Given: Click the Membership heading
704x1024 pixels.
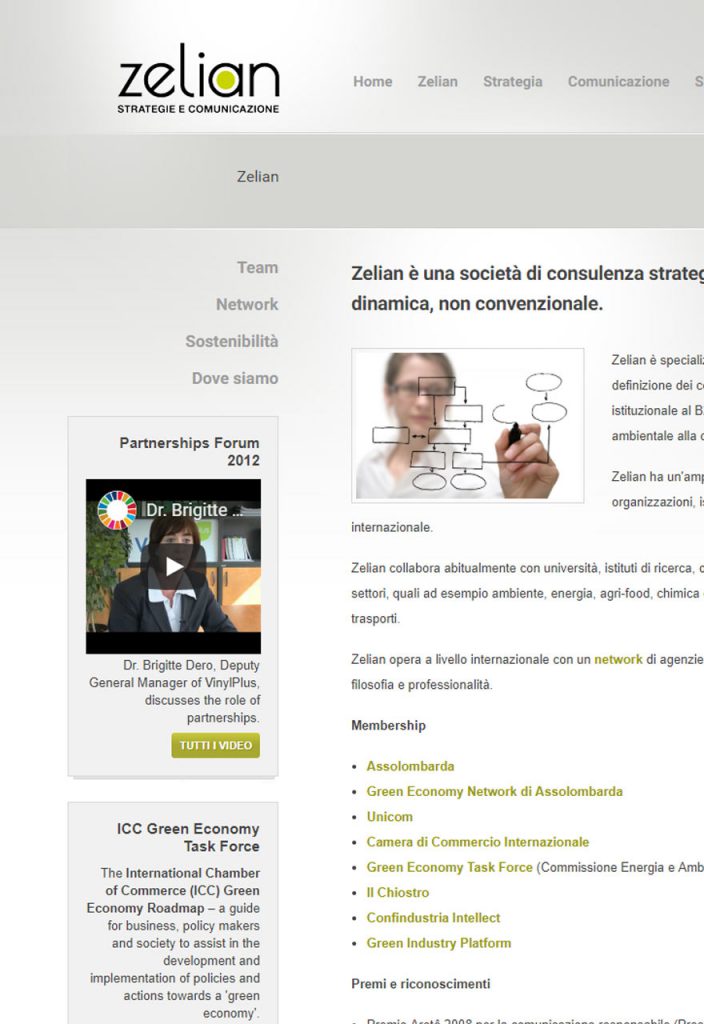Looking at the screenshot, I should click(389, 726).
